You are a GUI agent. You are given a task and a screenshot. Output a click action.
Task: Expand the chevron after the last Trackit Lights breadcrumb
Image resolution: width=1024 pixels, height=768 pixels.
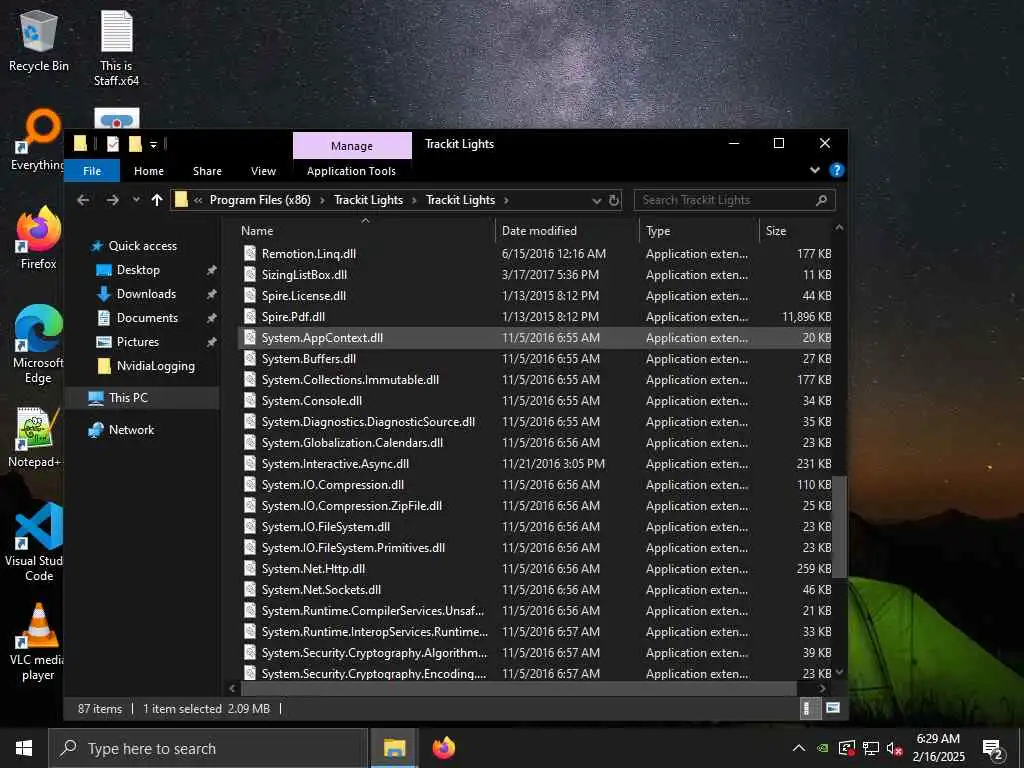click(x=506, y=200)
